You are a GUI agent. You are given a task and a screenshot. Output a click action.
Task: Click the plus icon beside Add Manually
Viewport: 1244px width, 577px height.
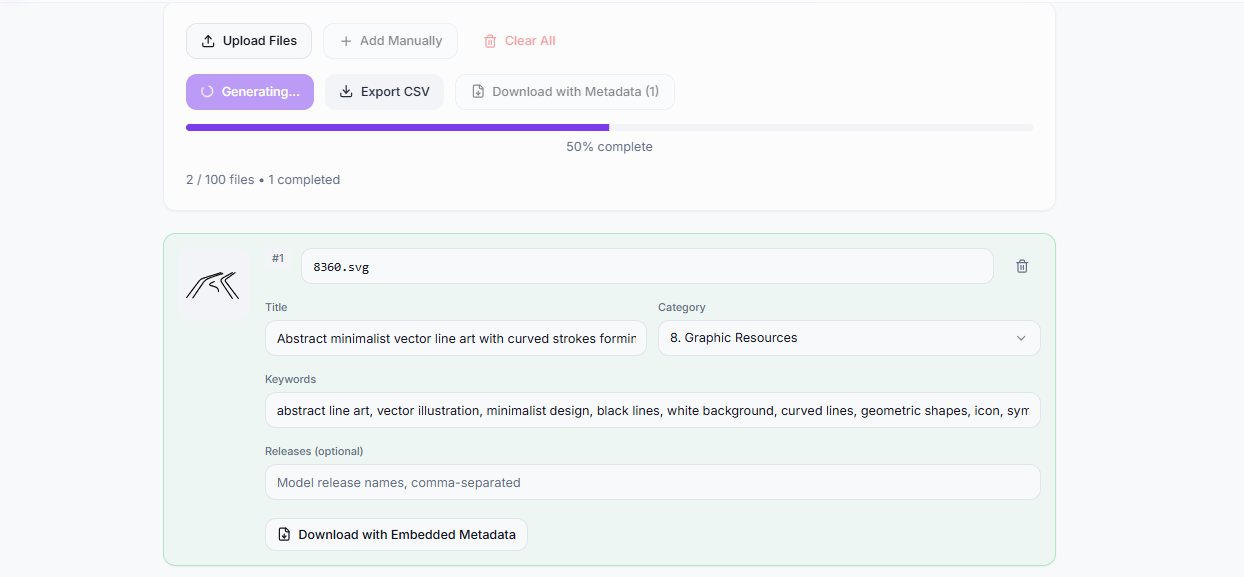347,40
